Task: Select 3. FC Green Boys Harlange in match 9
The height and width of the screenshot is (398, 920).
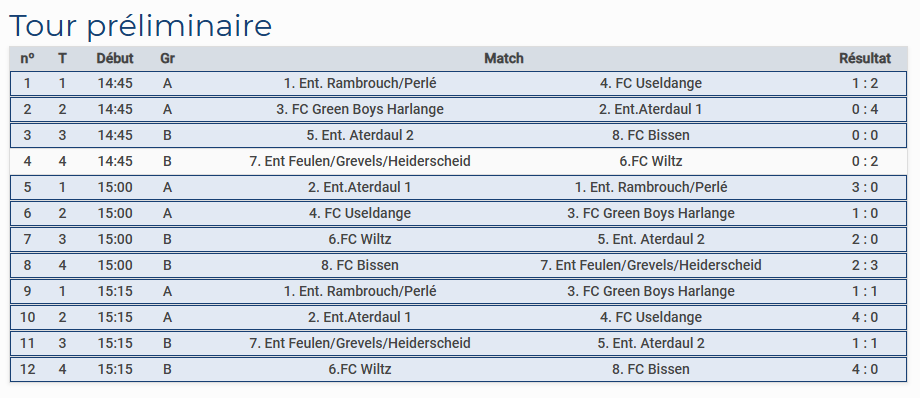Action: click(x=651, y=291)
